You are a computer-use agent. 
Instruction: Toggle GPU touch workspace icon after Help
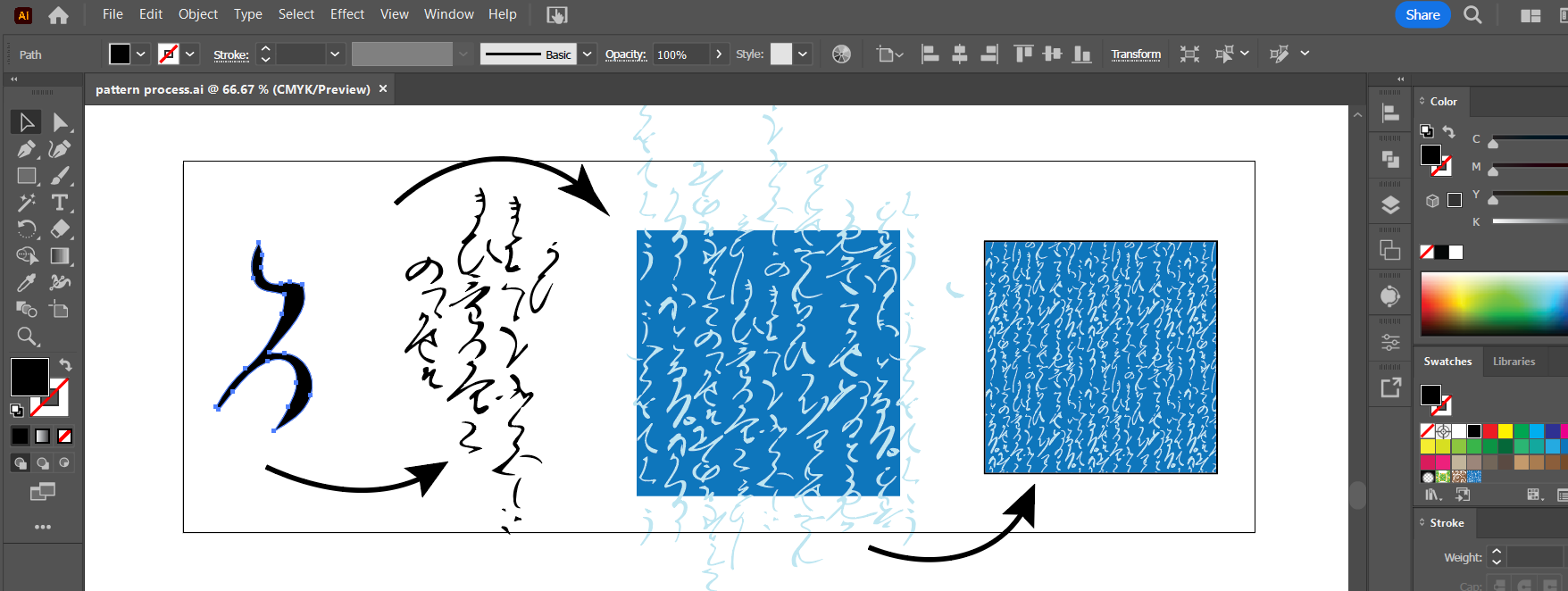[556, 15]
